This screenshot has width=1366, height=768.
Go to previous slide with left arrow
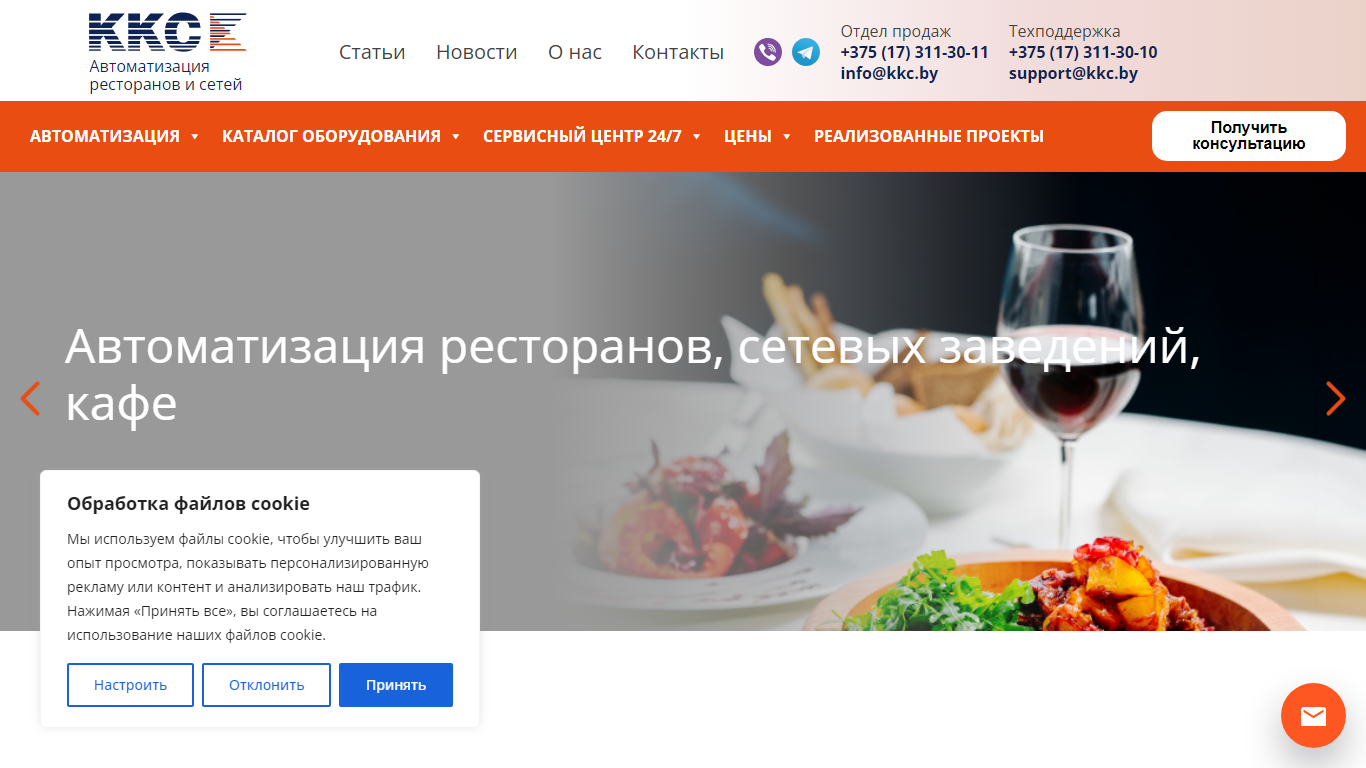click(31, 398)
